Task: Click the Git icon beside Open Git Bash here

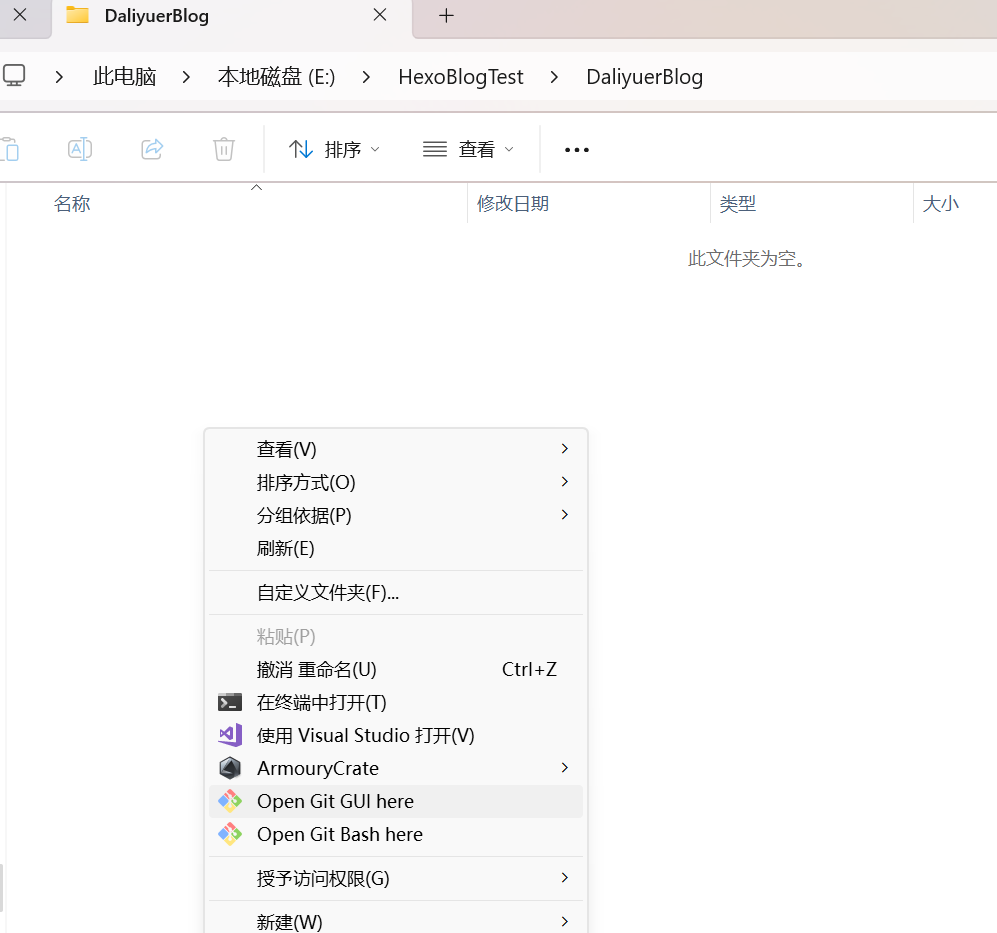Action: 230,834
